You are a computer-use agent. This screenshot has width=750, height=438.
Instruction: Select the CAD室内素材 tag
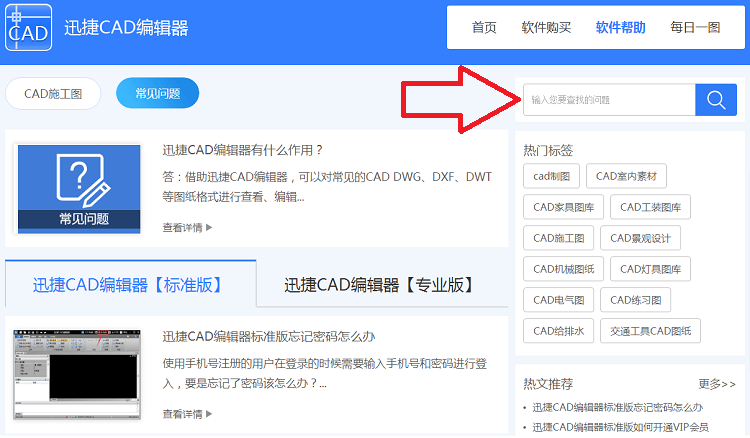click(626, 176)
